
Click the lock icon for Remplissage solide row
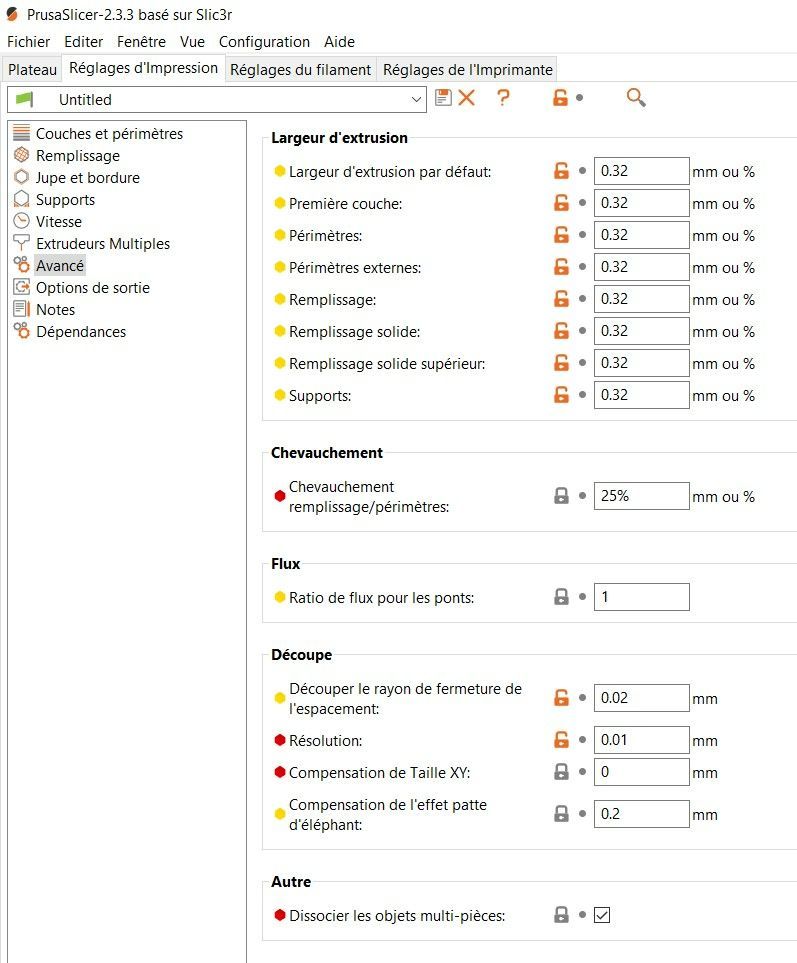click(561, 330)
